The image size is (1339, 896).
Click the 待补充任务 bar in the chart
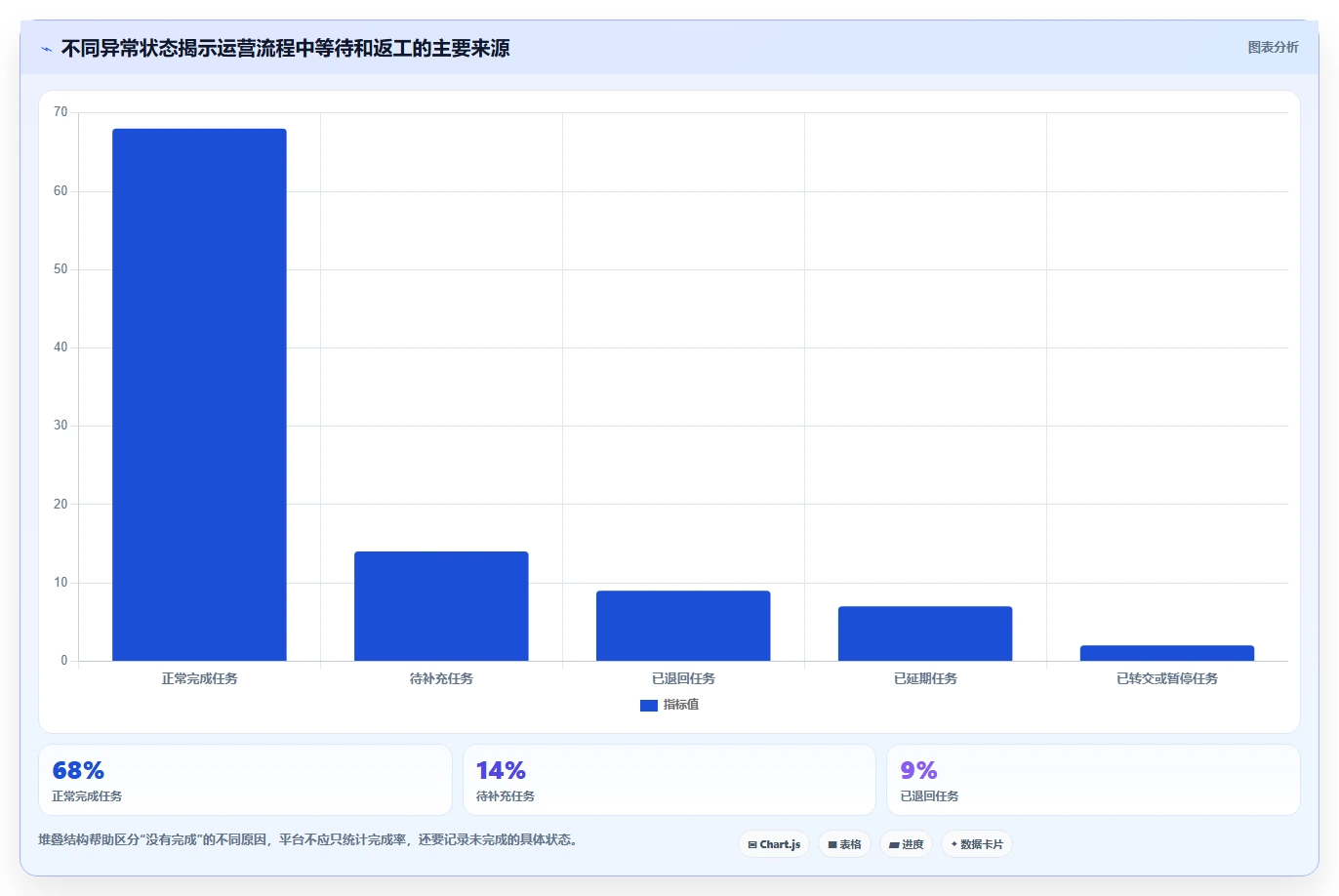point(441,606)
